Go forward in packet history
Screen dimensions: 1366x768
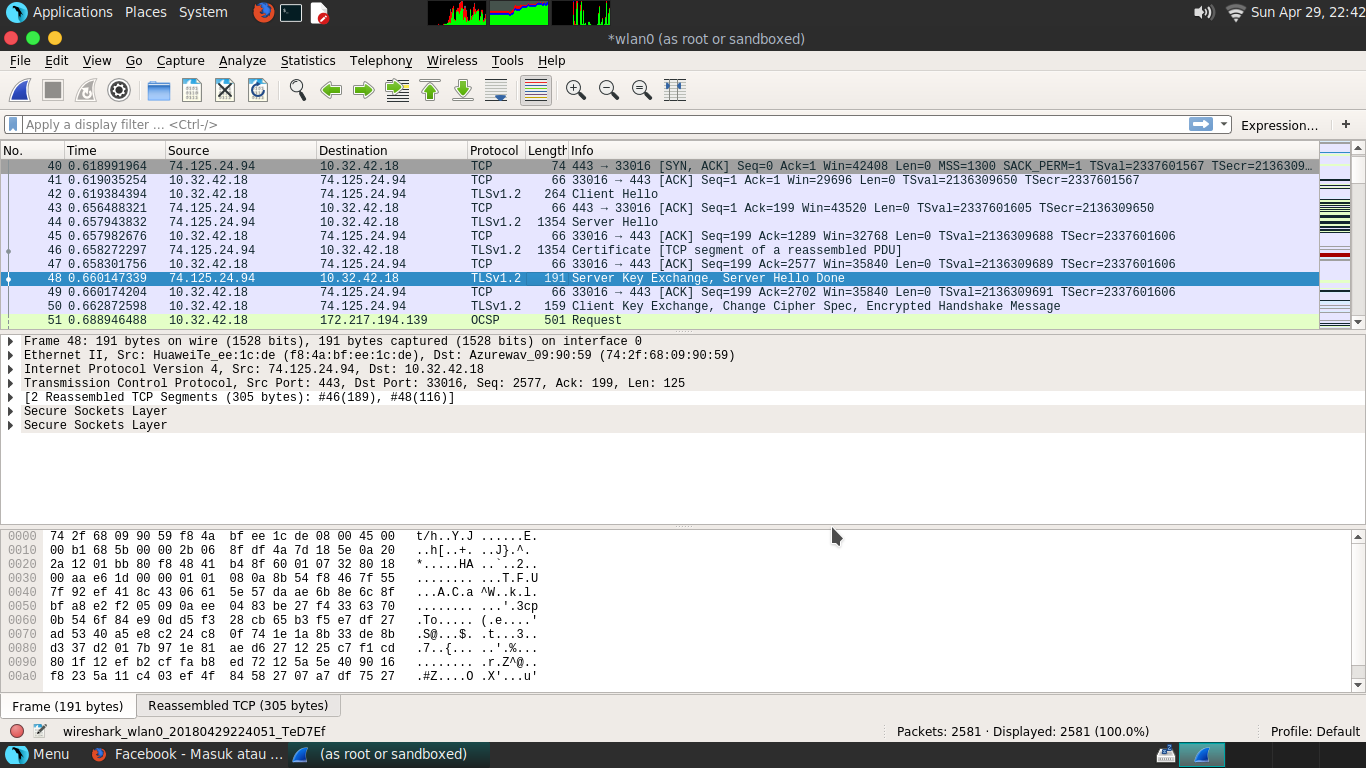[x=364, y=90]
